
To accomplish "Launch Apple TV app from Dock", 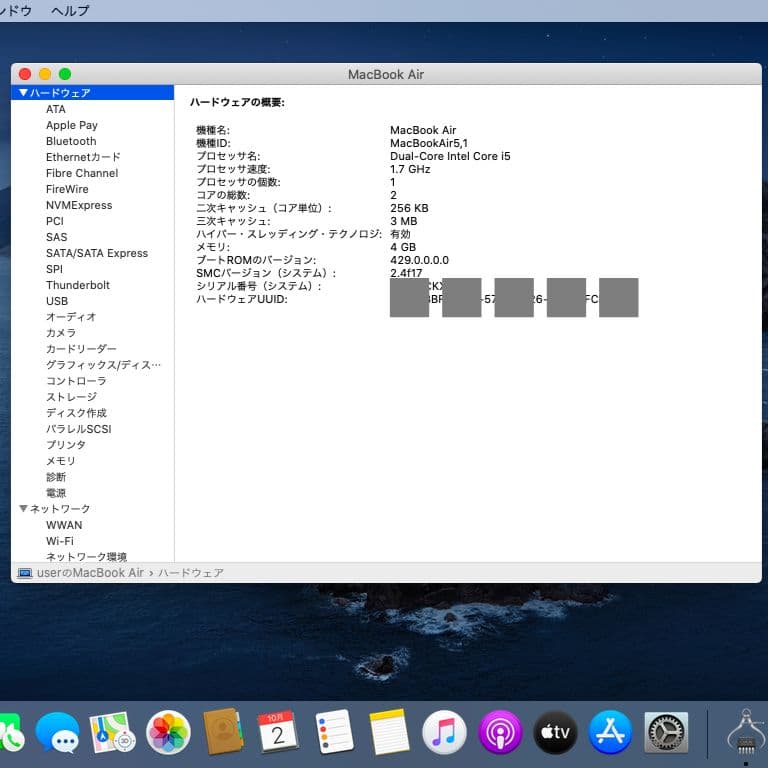I will click(x=555, y=732).
